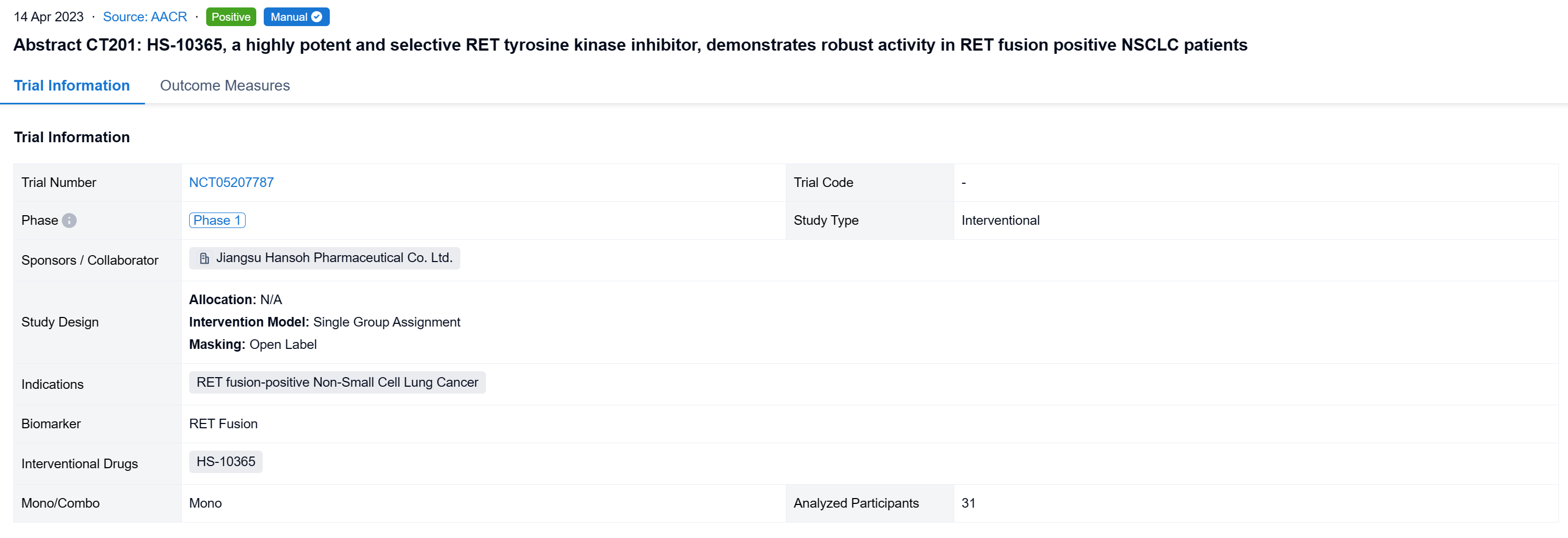The width and height of the screenshot is (1568, 538).
Task: Click the Trial Information section heading
Action: (72, 137)
